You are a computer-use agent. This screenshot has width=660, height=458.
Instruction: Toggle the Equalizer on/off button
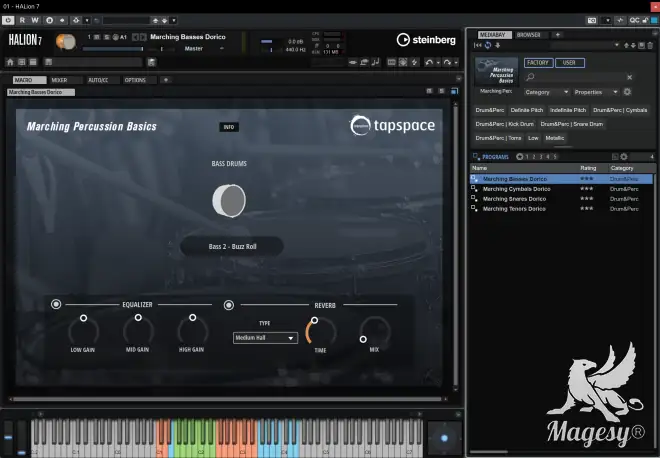[x=56, y=304]
